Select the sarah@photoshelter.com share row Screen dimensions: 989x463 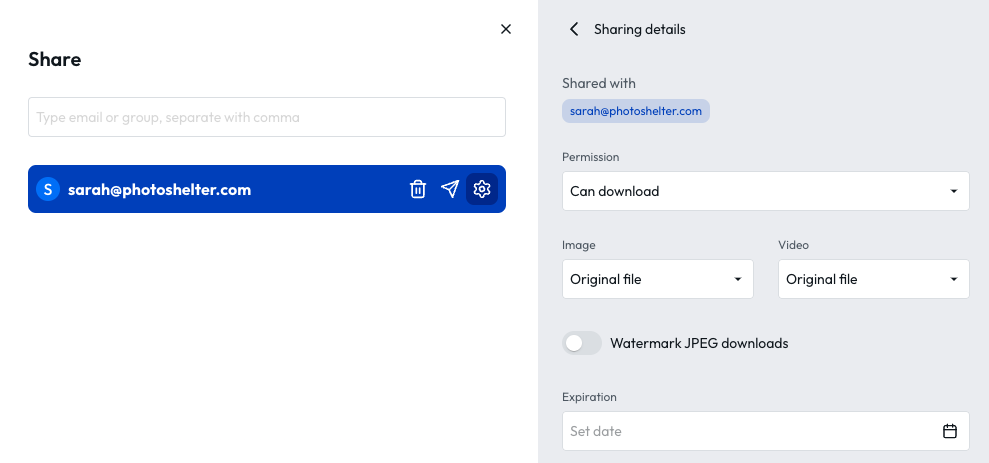[267, 189]
